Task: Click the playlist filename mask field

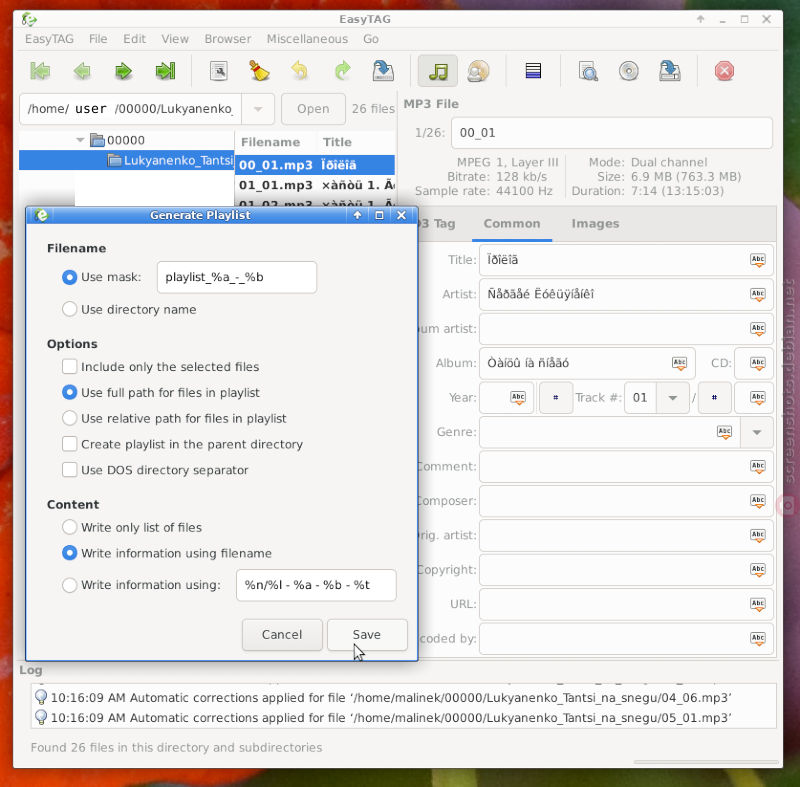Action: click(x=237, y=277)
